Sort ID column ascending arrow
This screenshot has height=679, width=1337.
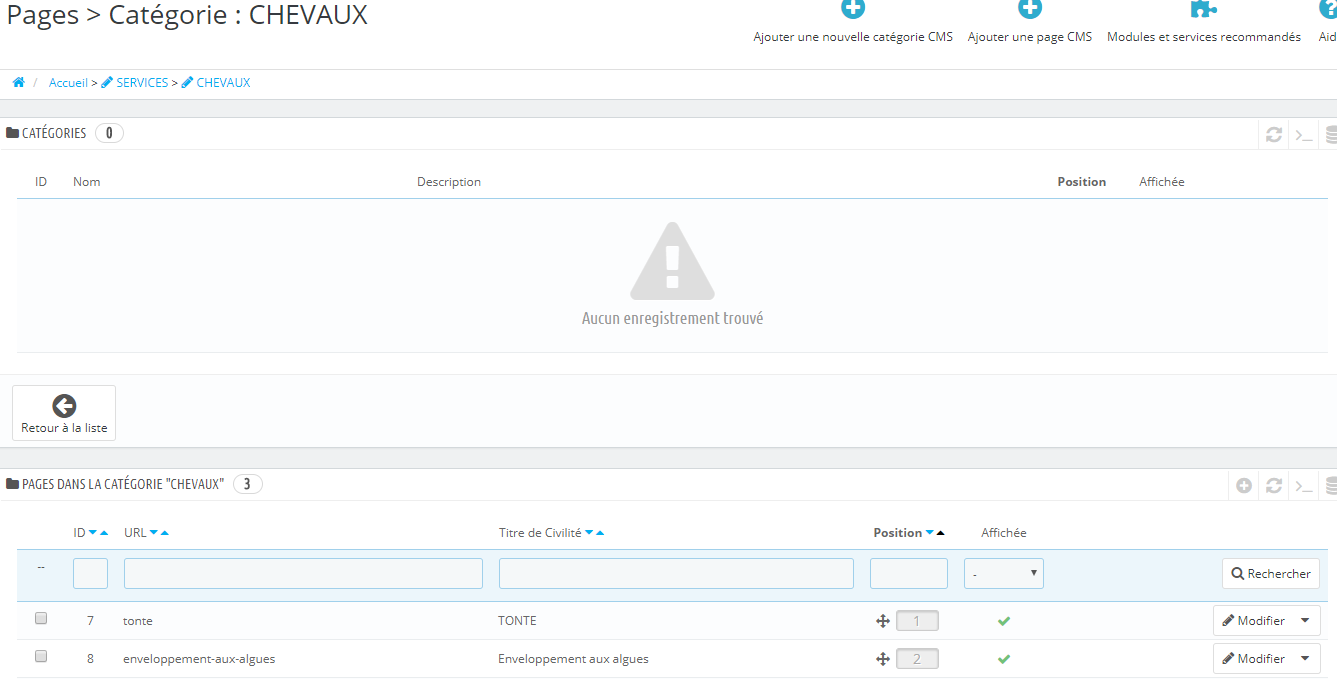[x=104, y=533]
